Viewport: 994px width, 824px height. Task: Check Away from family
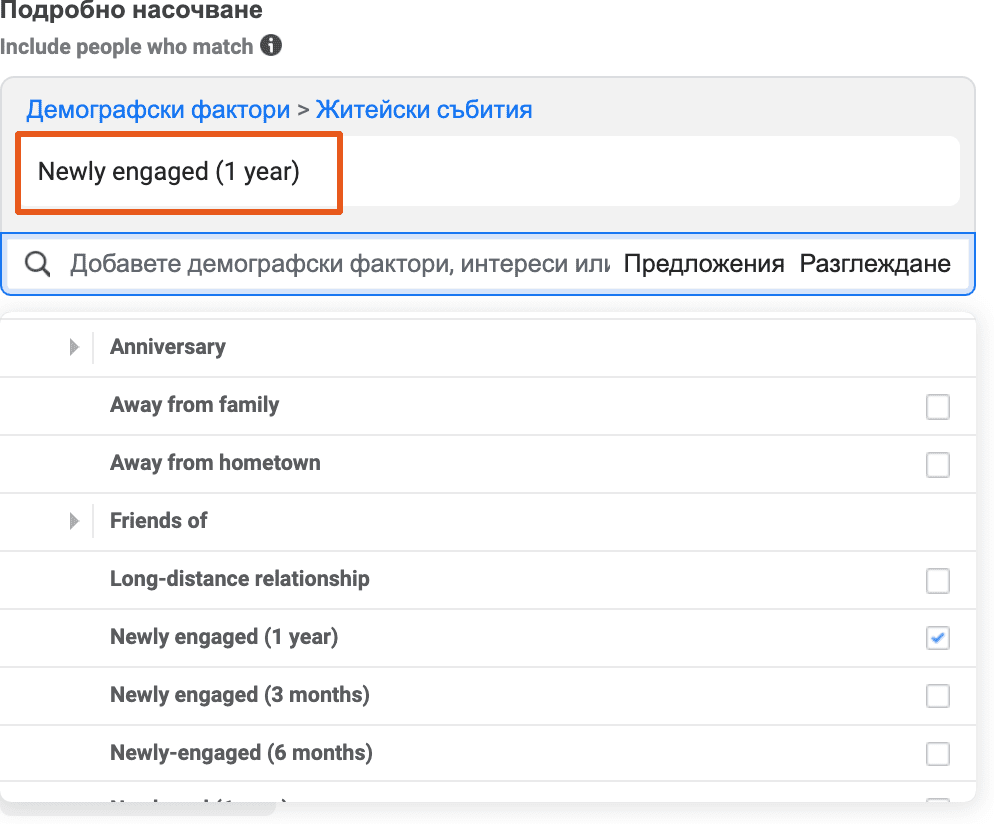pos(937,406)
